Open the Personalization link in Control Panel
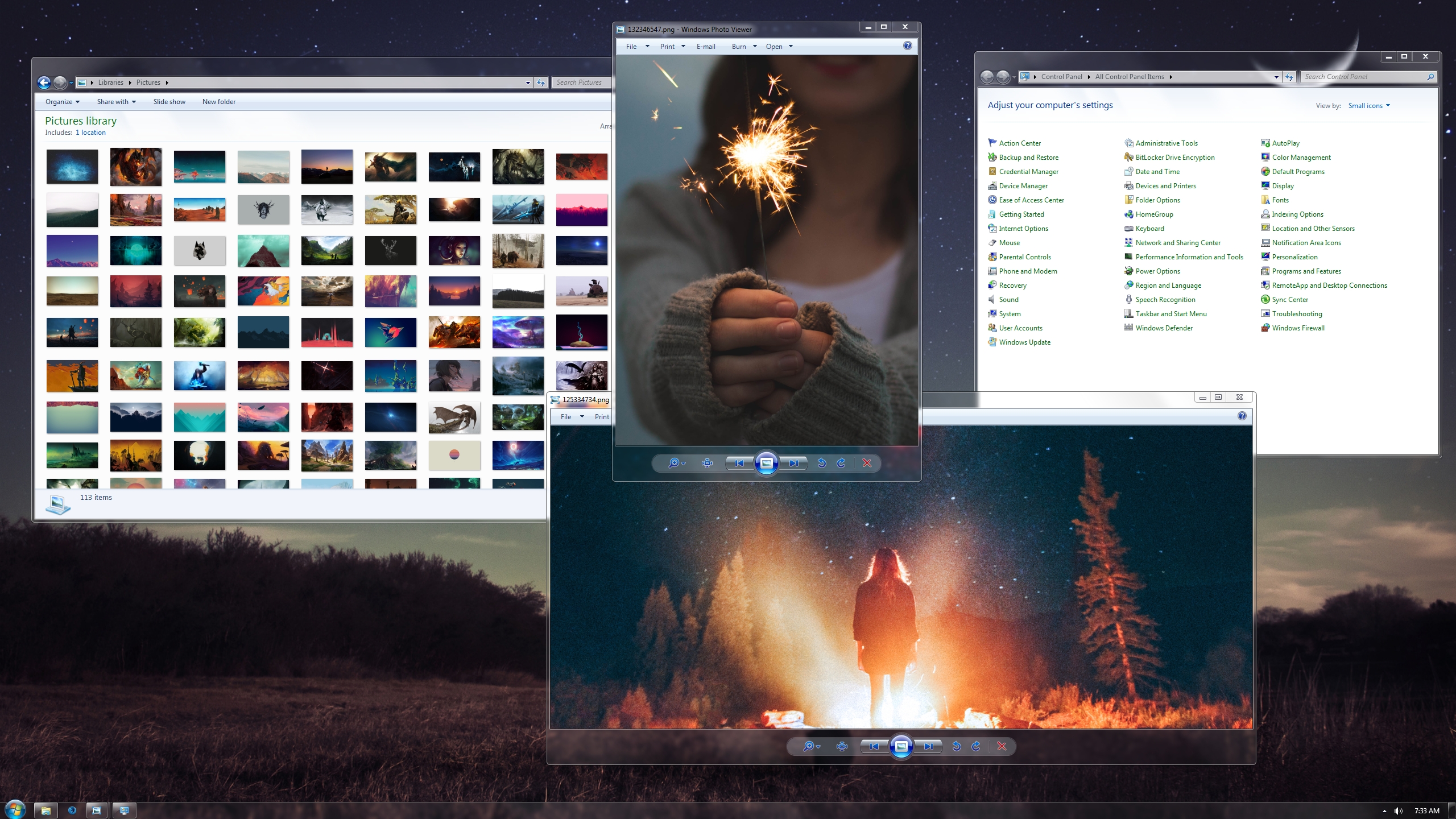 (x=1294, y=257)
